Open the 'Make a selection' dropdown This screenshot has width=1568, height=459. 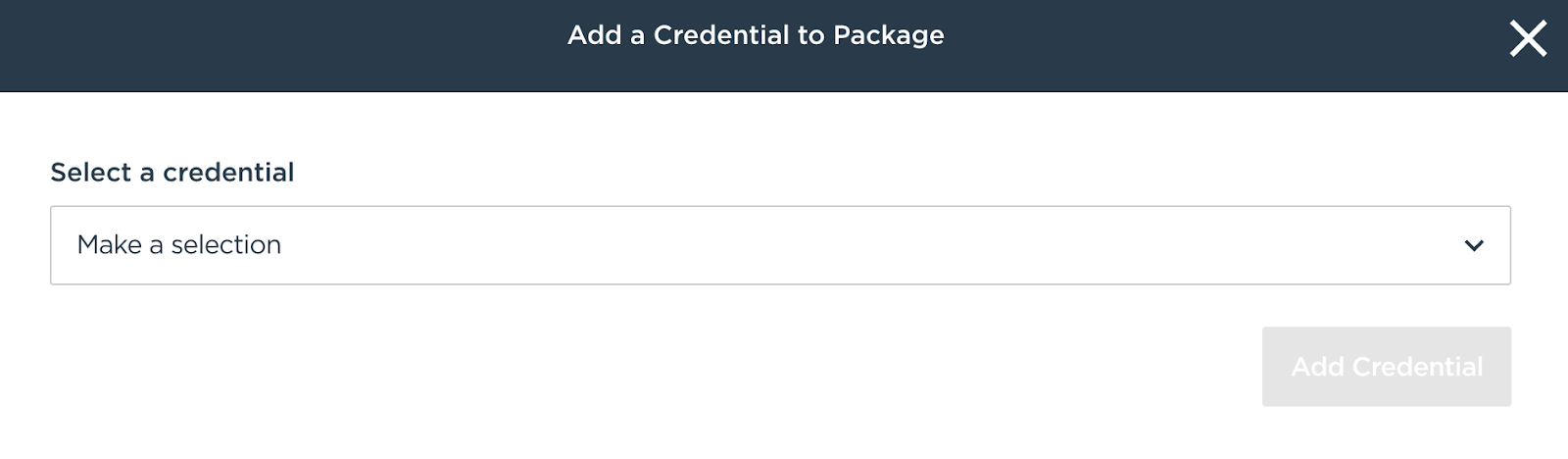(780, 245)
